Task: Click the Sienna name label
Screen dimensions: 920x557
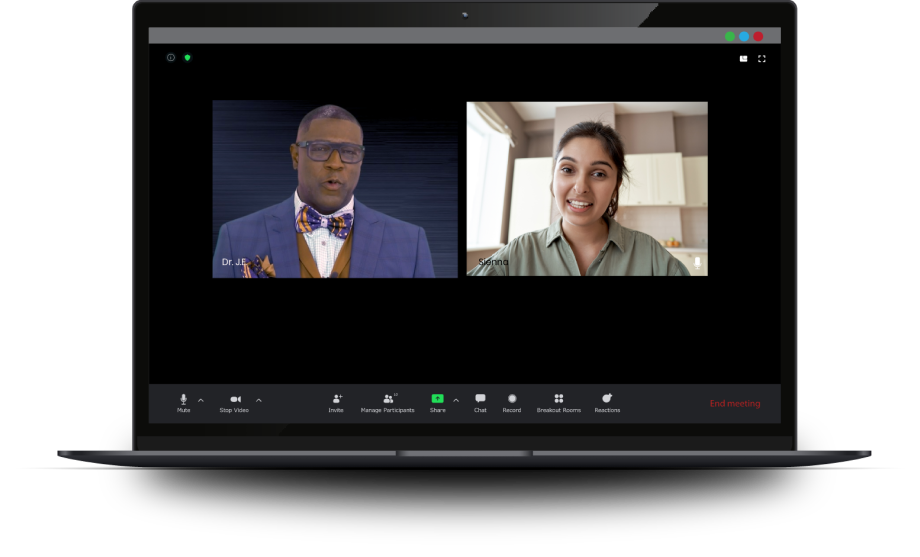Action: click(x=493, y=262)
